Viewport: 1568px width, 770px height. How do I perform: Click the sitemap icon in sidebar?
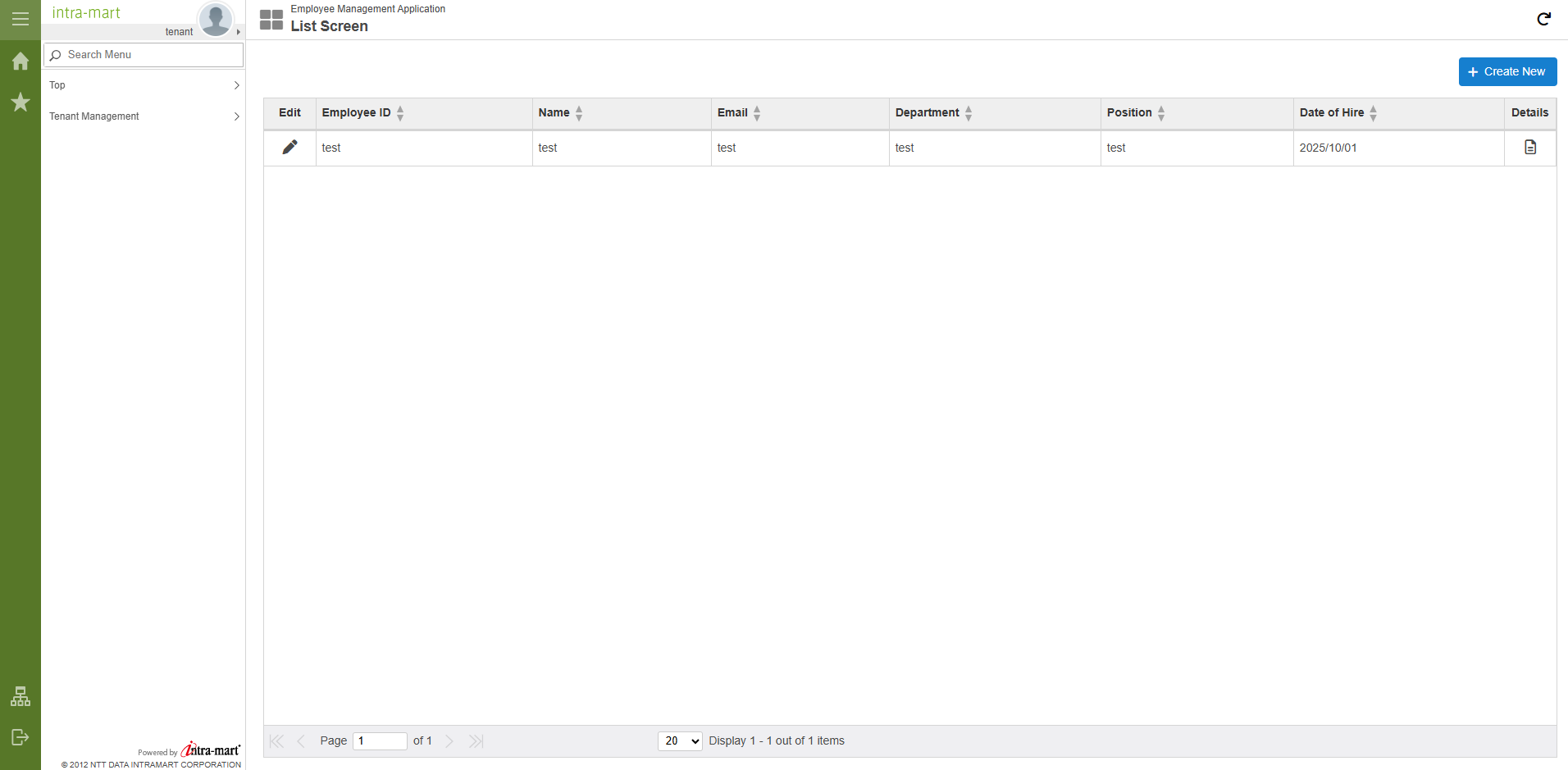click(21, 696)
